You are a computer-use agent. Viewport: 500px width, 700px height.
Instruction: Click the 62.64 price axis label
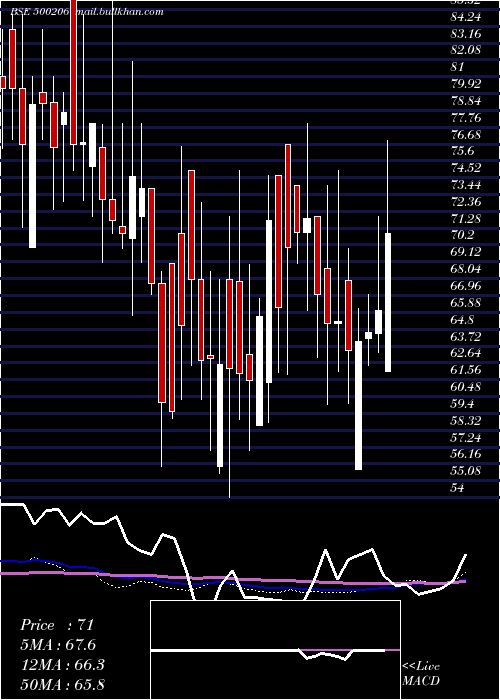pos(466,353)
